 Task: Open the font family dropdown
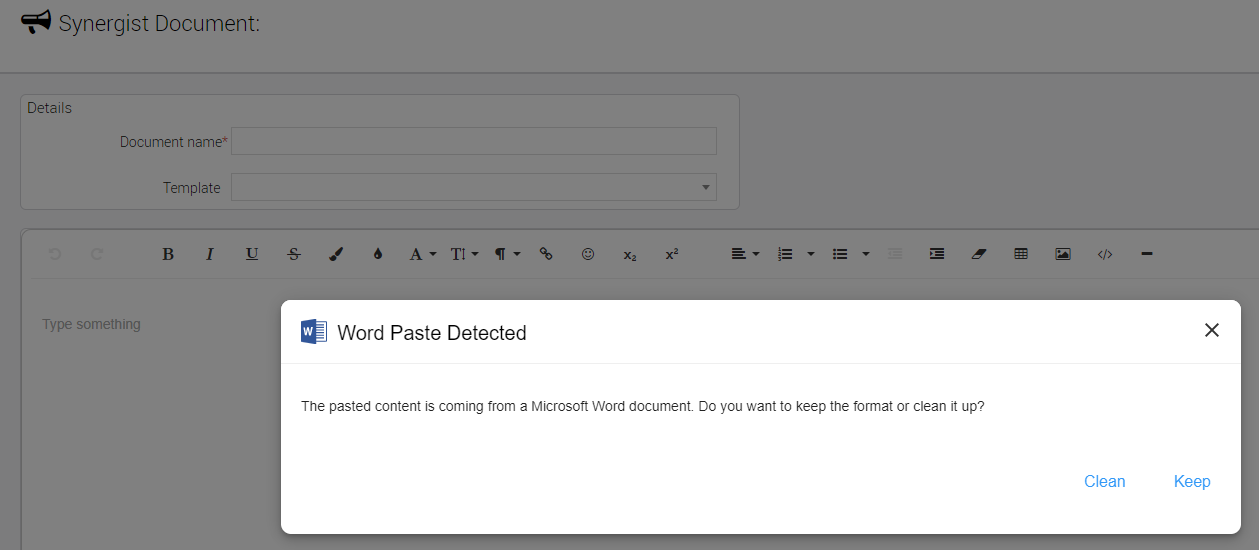pyautogui.click(x=422, y=254)
